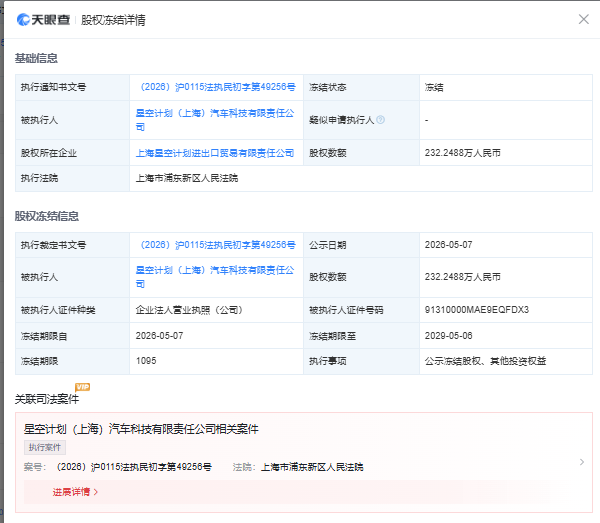Select 执行法院 value 上海市浦东新区人民法院 in 基础信息
The height and width of the screenshot is (523, 600).
tap(187, 178)
